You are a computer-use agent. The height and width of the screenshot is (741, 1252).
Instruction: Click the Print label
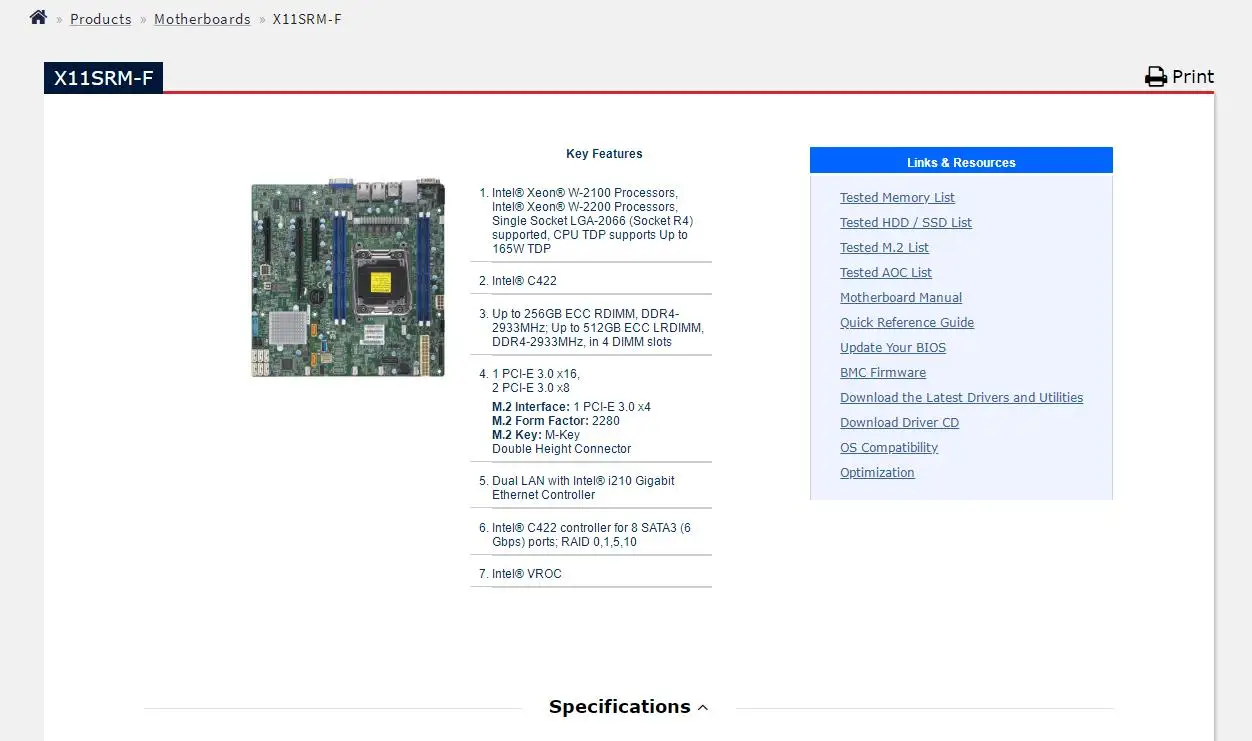[1193, 77]
